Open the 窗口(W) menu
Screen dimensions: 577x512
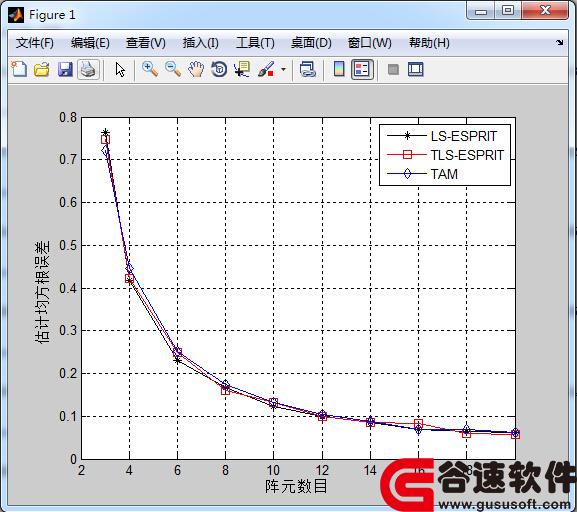(x=370, y=43)
